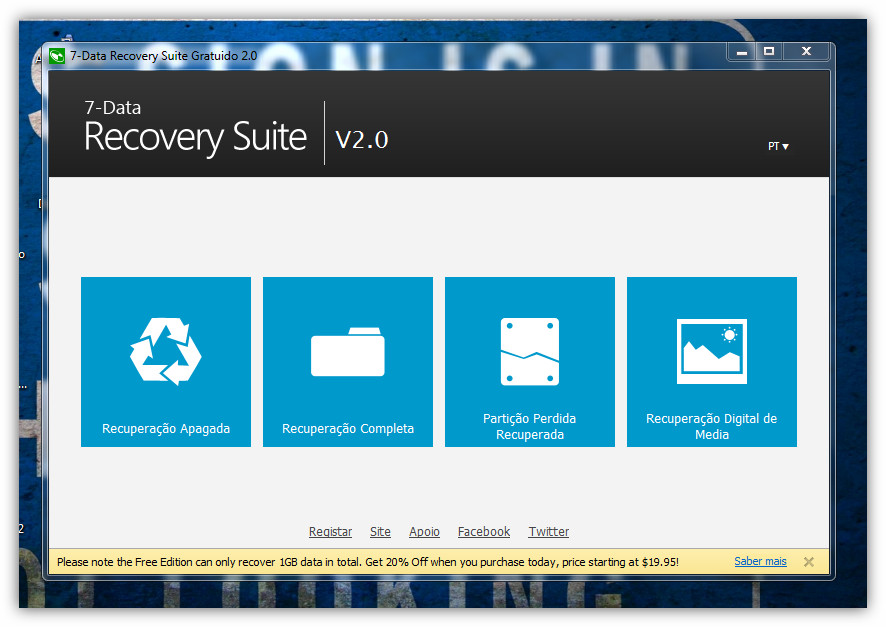Minimize the 7-Data Recovery Suite window
The width and height of the screenshot is (886, 627).
[x=742, y=51]
